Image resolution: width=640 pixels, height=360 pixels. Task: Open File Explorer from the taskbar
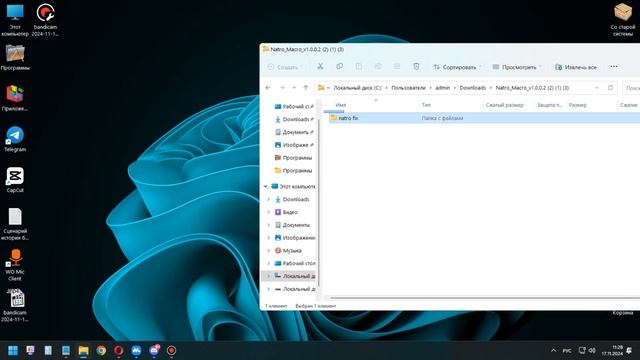tap(84, 350)
